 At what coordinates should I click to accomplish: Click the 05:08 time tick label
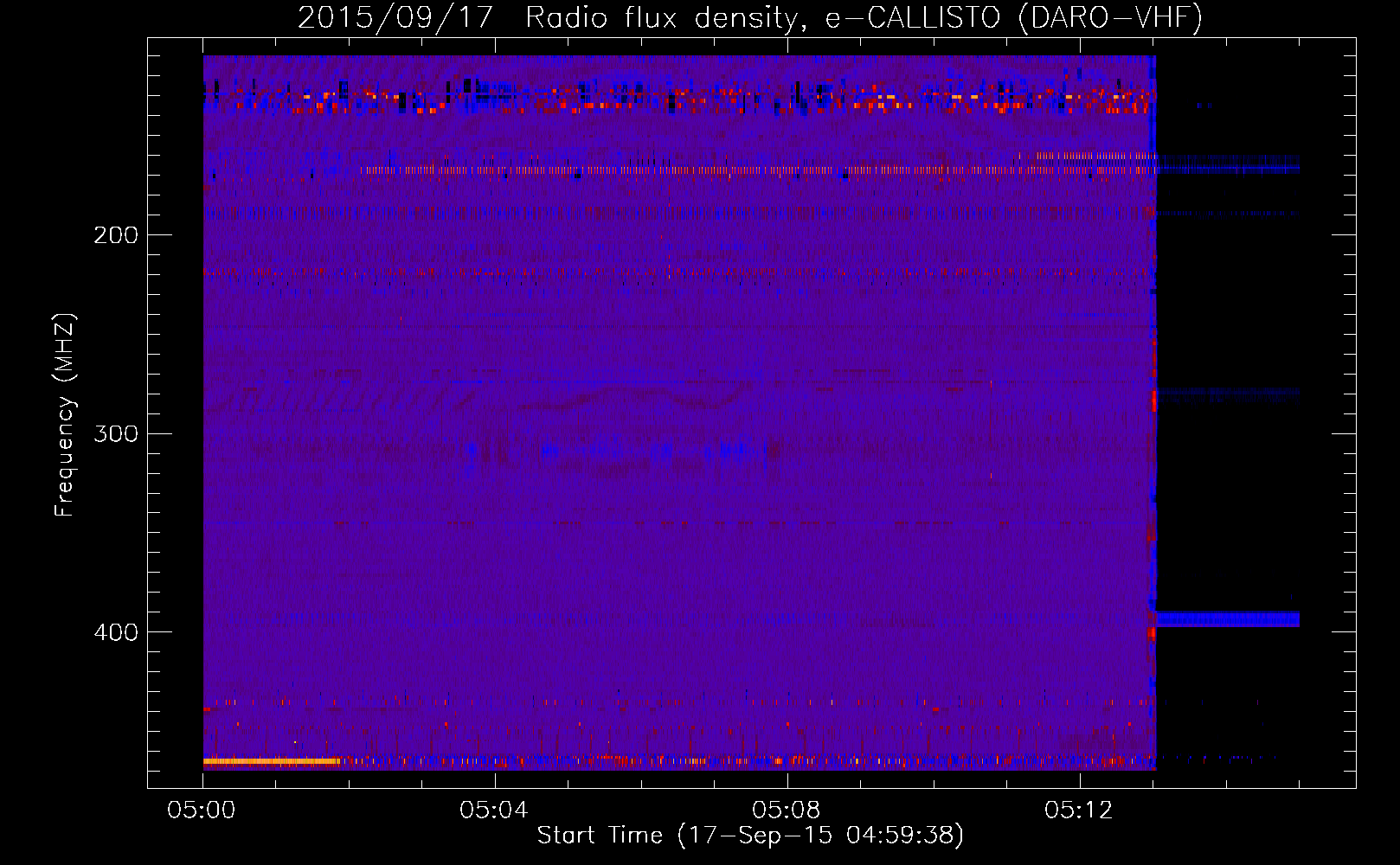(787, 811)
